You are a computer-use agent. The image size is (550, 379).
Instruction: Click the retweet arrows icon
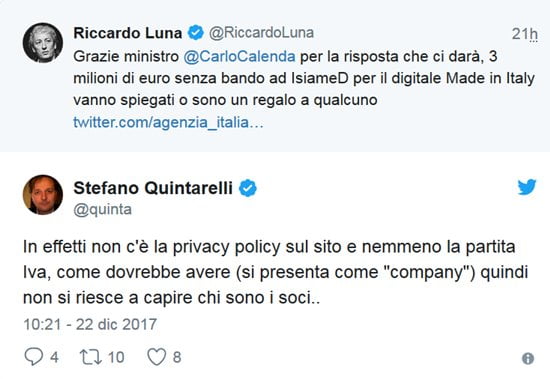click(91, 357)
